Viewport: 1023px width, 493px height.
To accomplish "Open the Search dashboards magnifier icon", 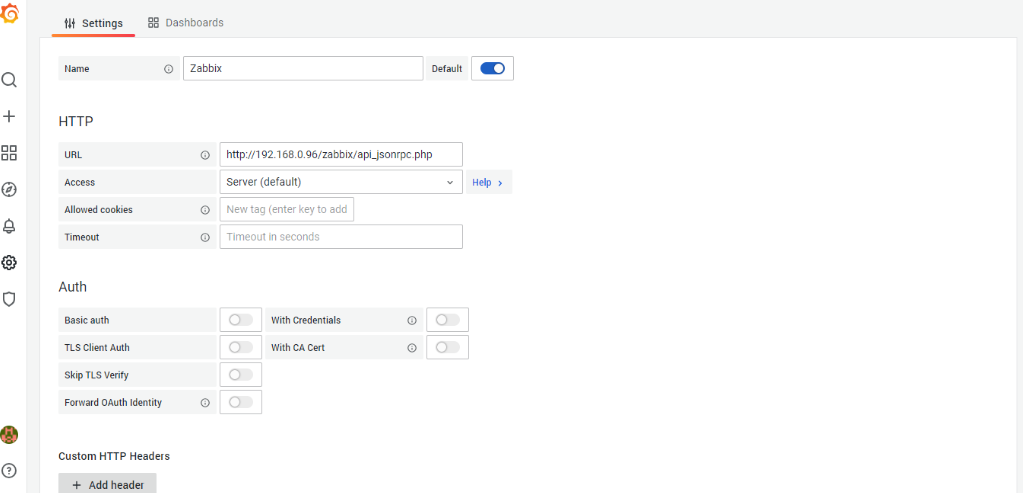I will tap(9, 80).
